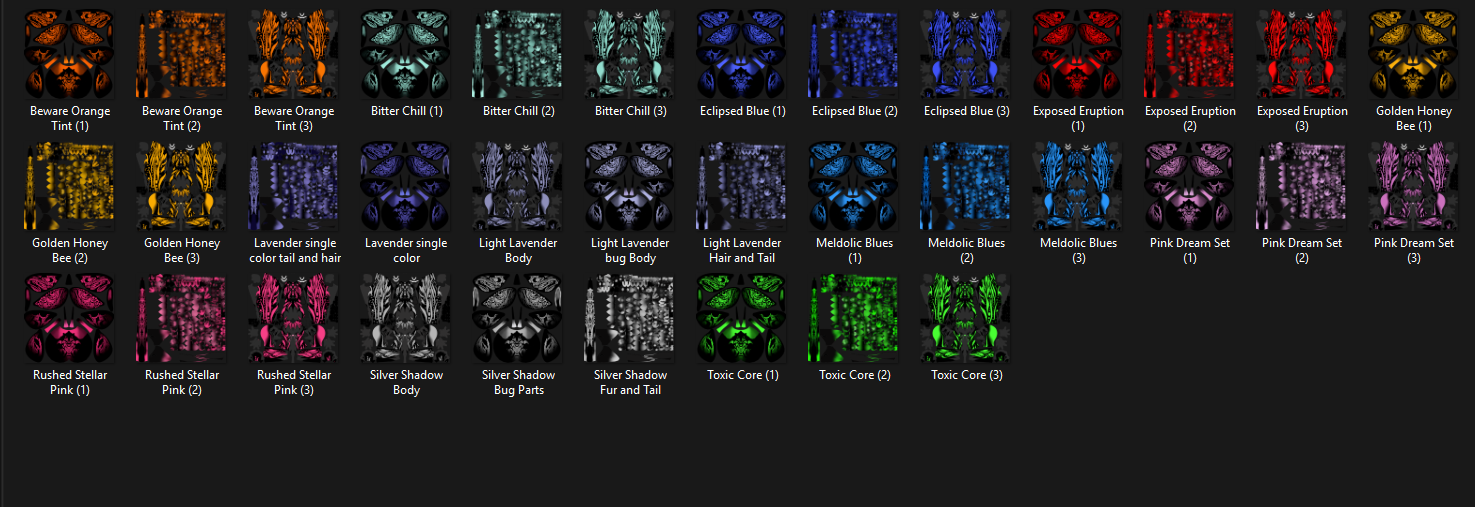Select the Toxic Core (1) green thumbnail
The image size is (1475, 507).
pos(742,318)
